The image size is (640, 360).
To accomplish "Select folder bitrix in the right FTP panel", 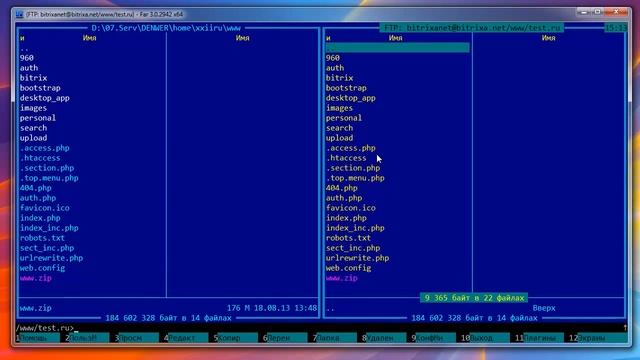I will 340,78.
